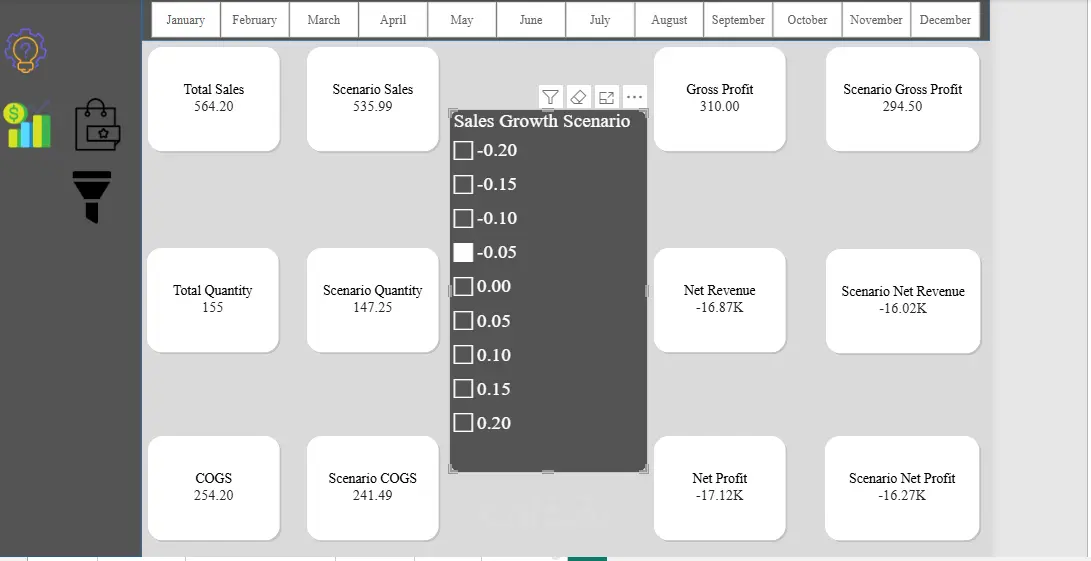Check the 0.00 scenario checkbox
1091x561 pixels.
463,286
